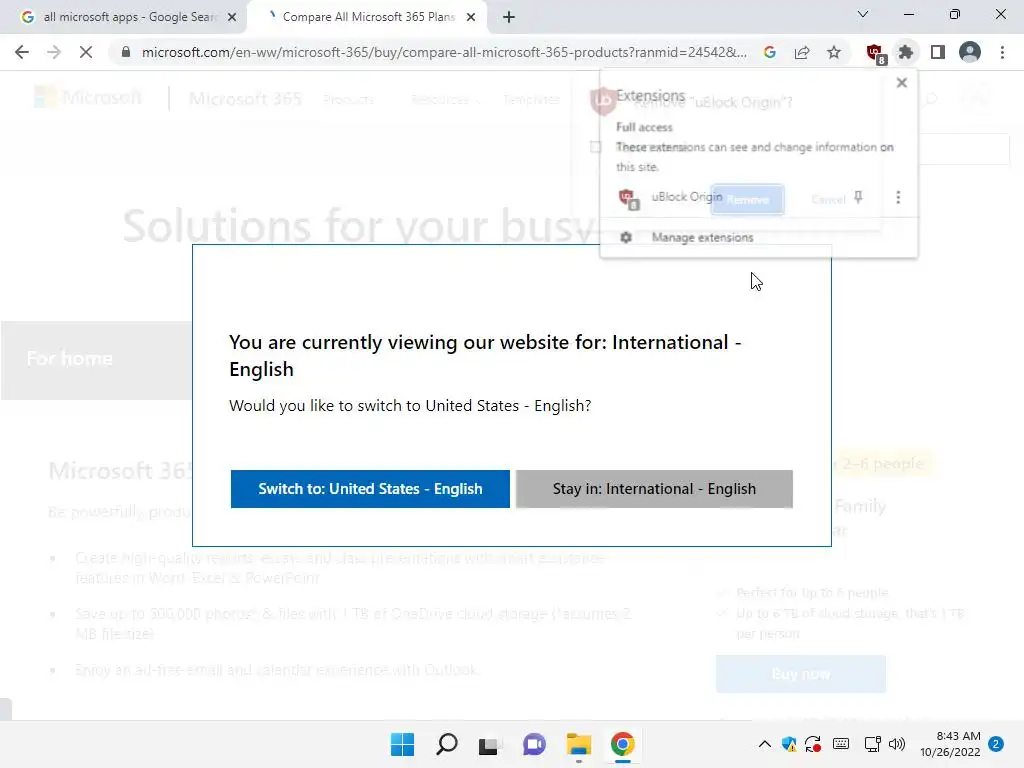Stop loading the page
Image resolution: width=1024 pixels, height=768 pixels.
click(x=86, y=52)
